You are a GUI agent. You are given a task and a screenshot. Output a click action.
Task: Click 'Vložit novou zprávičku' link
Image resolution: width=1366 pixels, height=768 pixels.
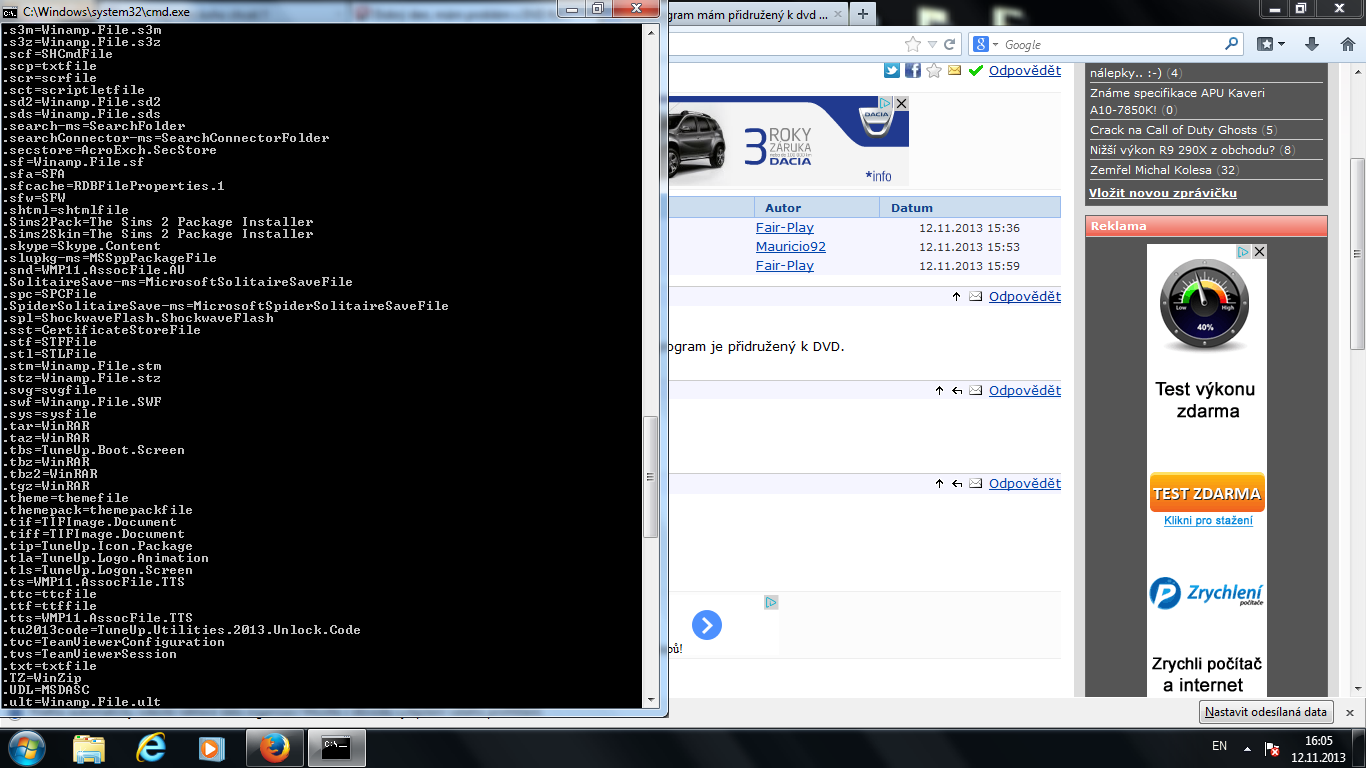pos(1163,192)
